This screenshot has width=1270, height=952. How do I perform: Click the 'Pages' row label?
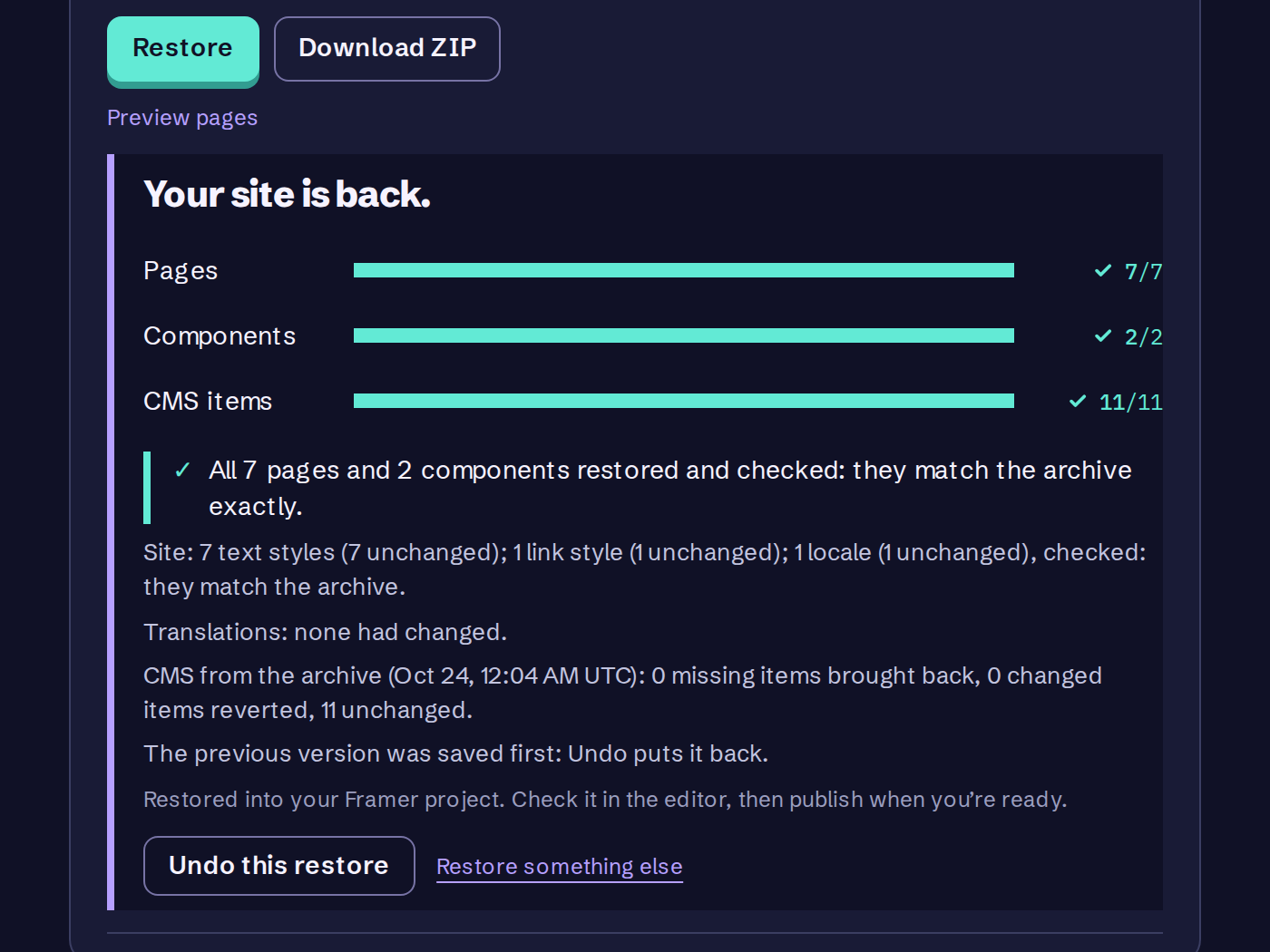tap(181, 271)
